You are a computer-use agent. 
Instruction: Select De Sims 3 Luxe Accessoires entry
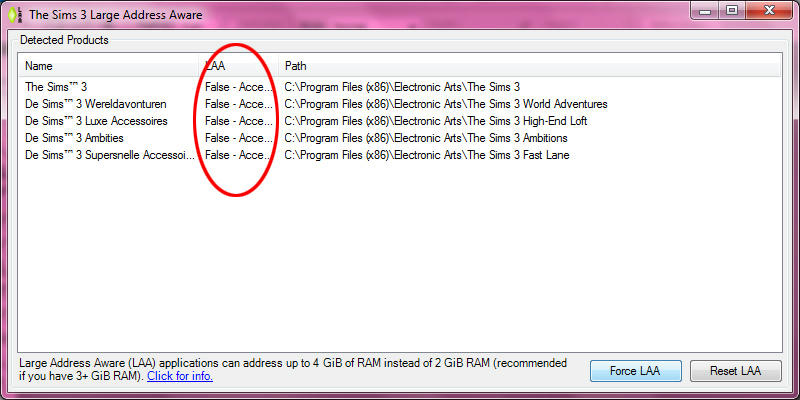tap(96, 121)
